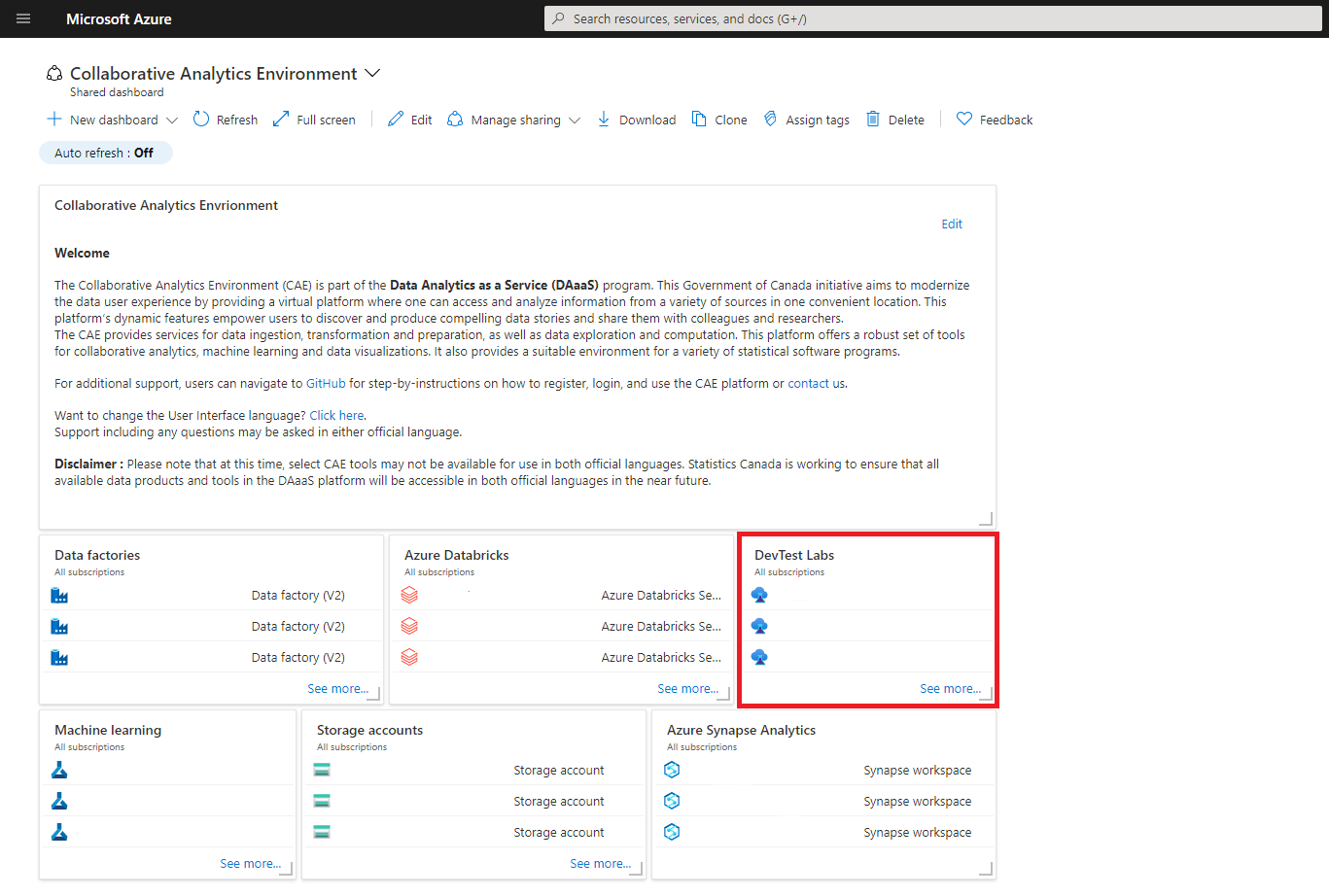Click the first Data factory (V2) icon
Screen dimensions: 1329x896
click(x=59, y=595)
